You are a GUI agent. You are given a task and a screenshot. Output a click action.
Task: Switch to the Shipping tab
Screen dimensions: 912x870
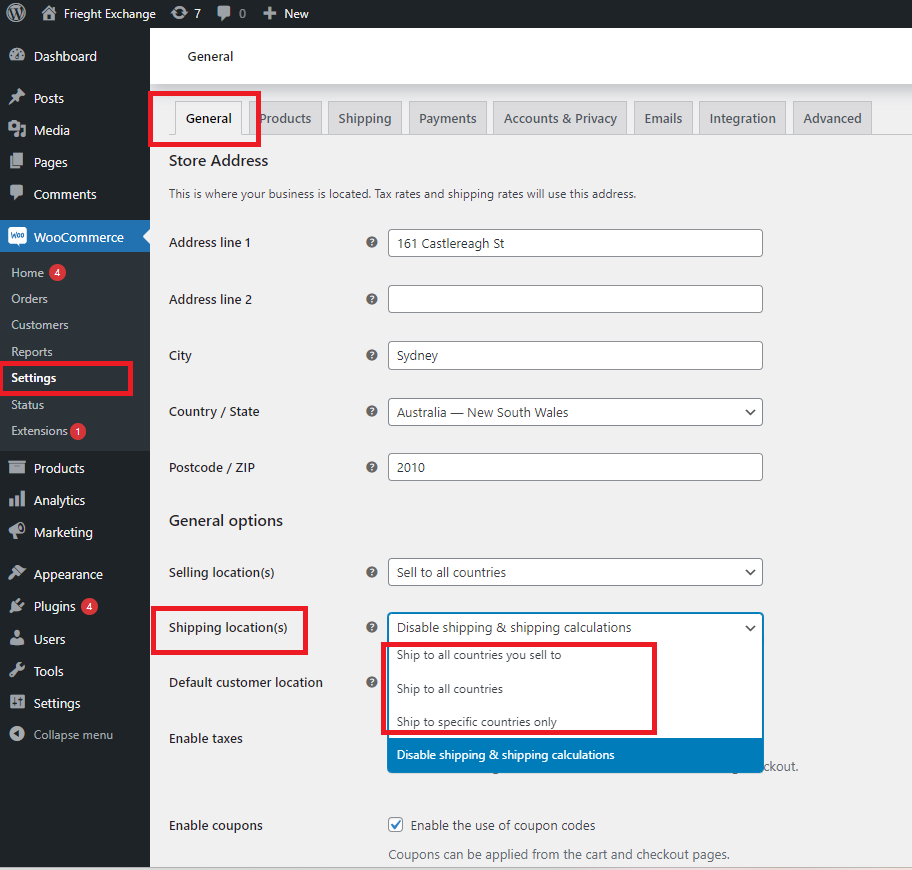tap(365, 118)
